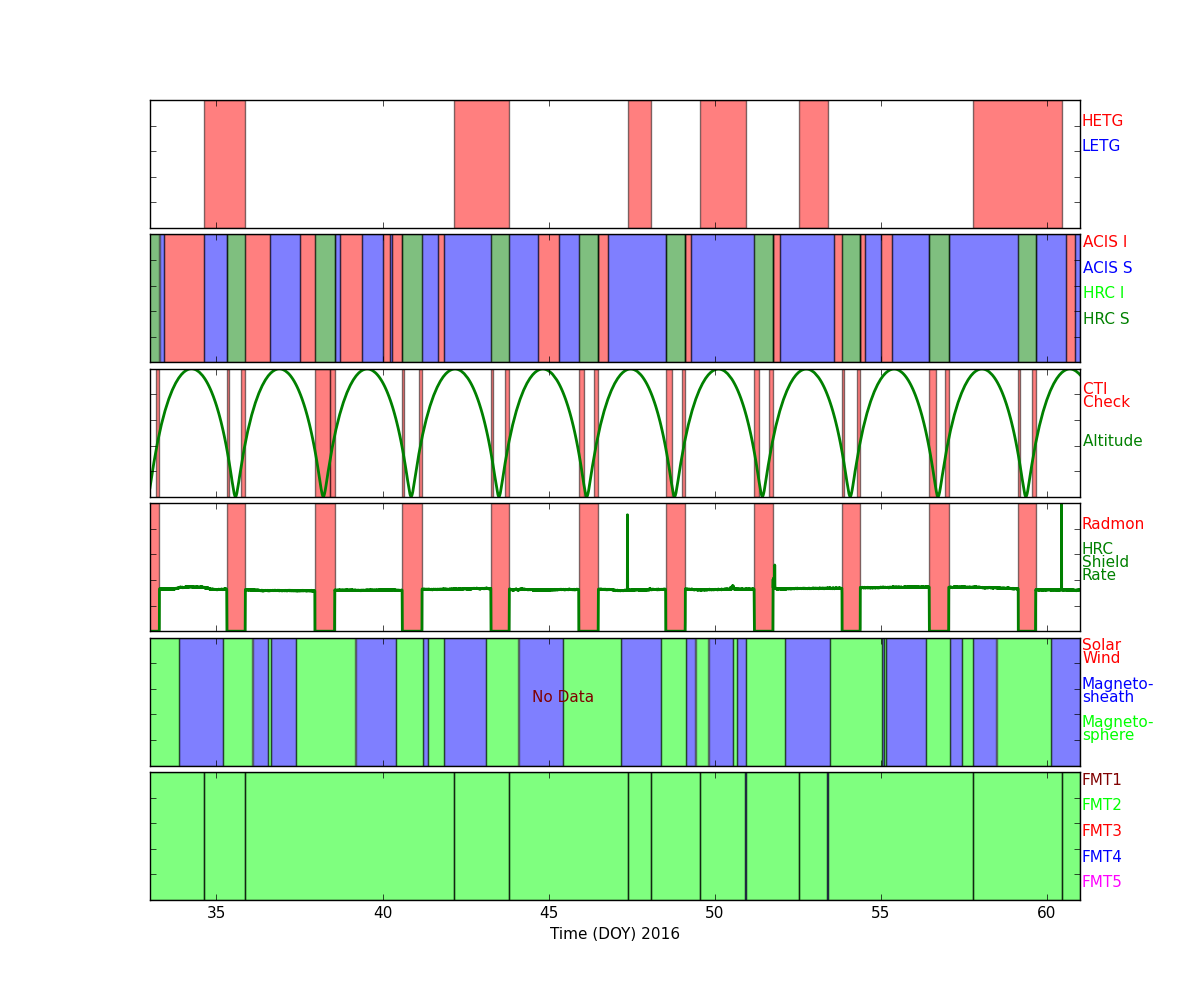Click the FMT1 legend label
The width and height of the screenshot is (1200, 1000).
[1102, 780]
